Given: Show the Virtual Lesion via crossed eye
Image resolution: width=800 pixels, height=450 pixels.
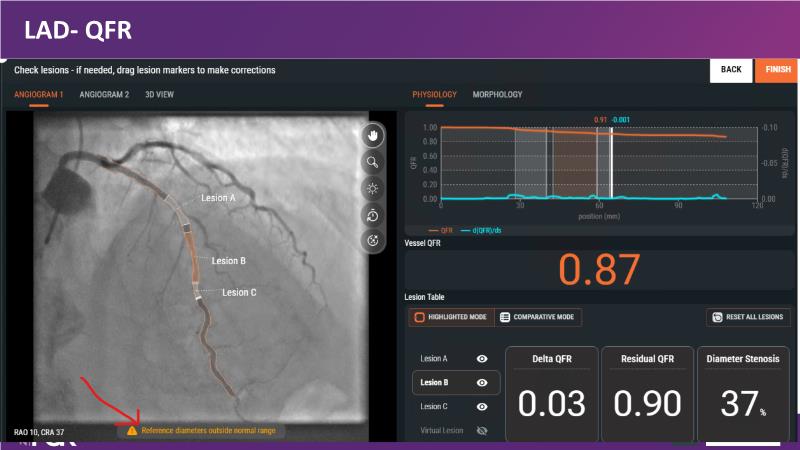Looking at the screenshot, I should [482, 431].
